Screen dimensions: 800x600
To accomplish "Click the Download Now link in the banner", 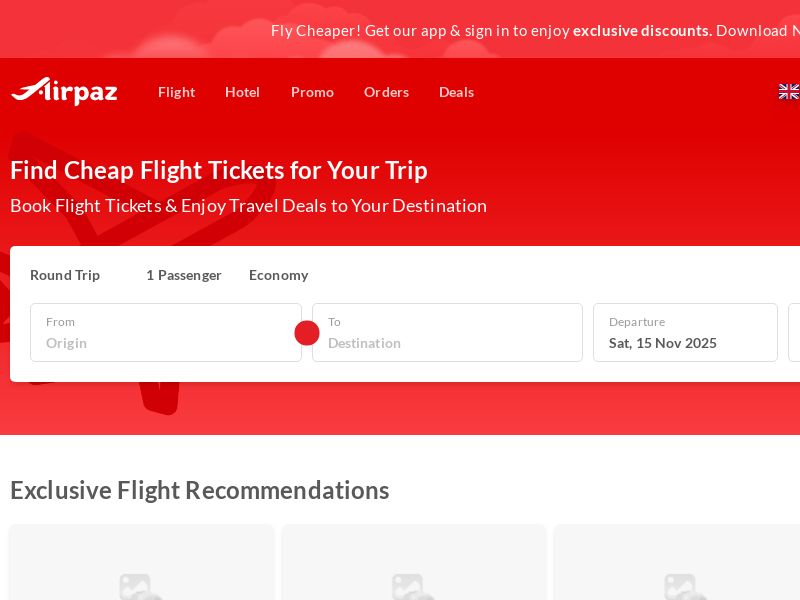I will (x=757, y=30).
